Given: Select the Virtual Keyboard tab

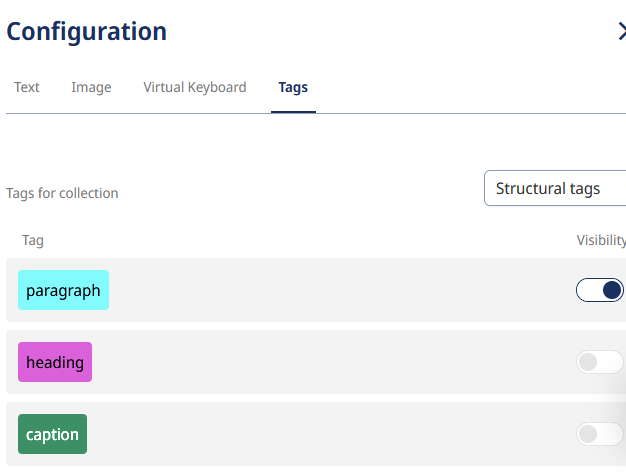Looking at the screenshot, I should [x=194, y=88].
